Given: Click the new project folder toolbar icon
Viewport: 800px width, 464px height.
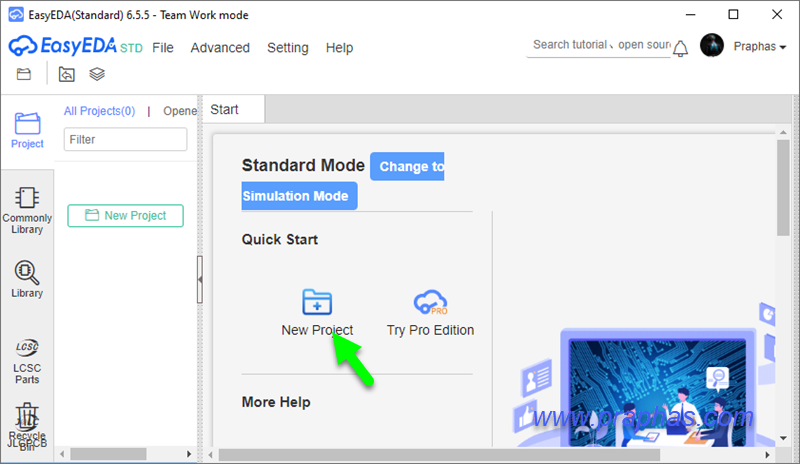Looking at the screenshot, I should (x=24, y=75).
